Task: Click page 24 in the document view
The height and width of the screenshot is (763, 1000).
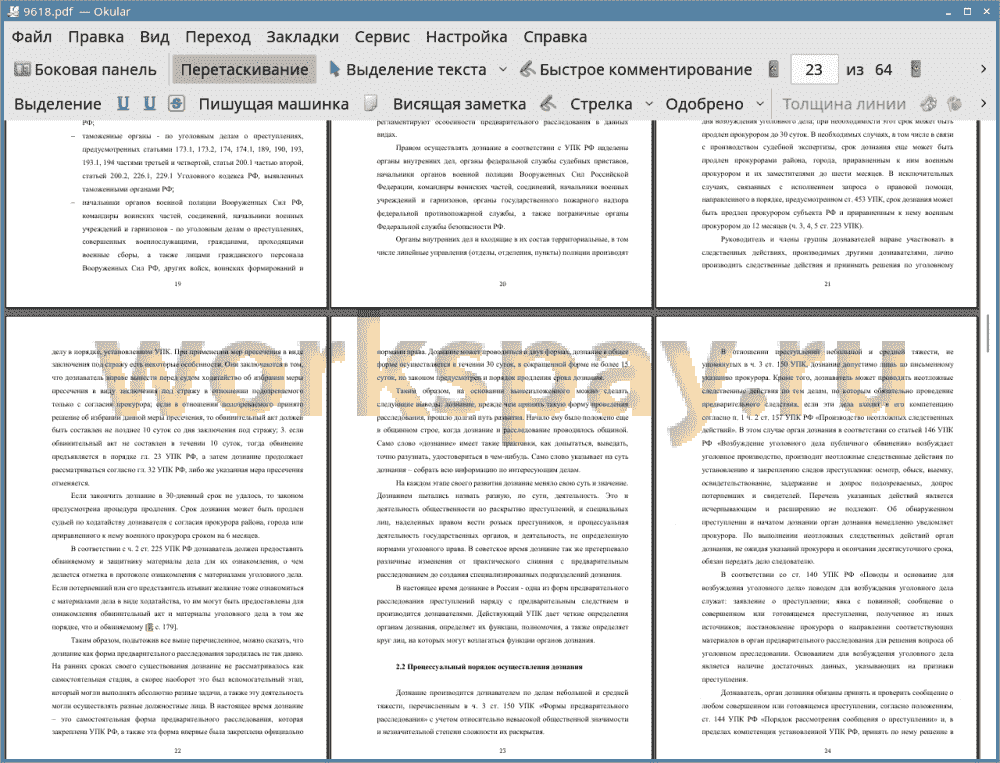Action: [816, 538]
